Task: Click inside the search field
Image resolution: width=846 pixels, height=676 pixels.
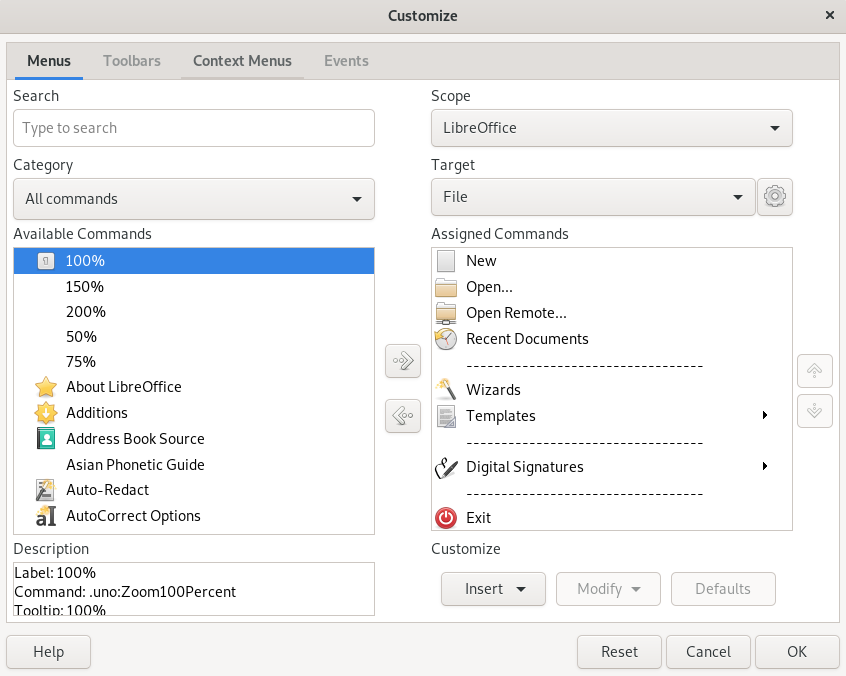Action: pyautogui.click(x=193, y=128)
